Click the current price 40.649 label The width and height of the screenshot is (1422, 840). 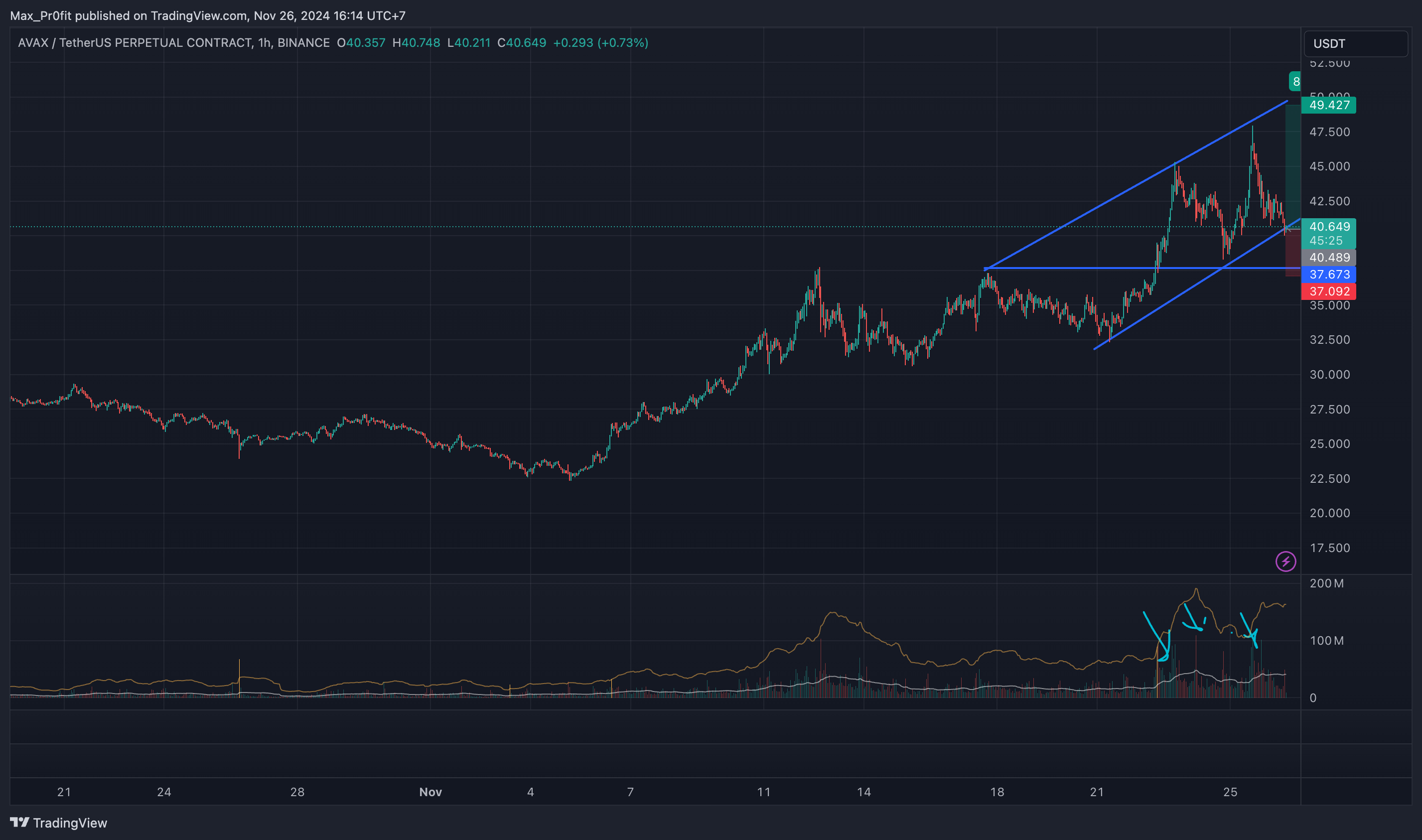point(1329,226)
